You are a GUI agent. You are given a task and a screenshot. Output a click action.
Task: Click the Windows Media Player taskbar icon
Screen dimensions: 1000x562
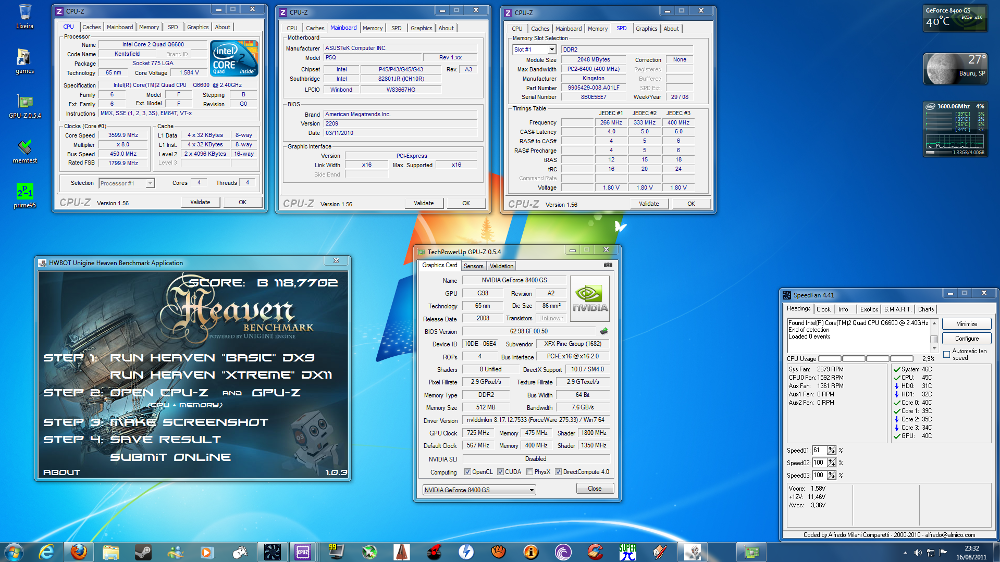(207, 552)
